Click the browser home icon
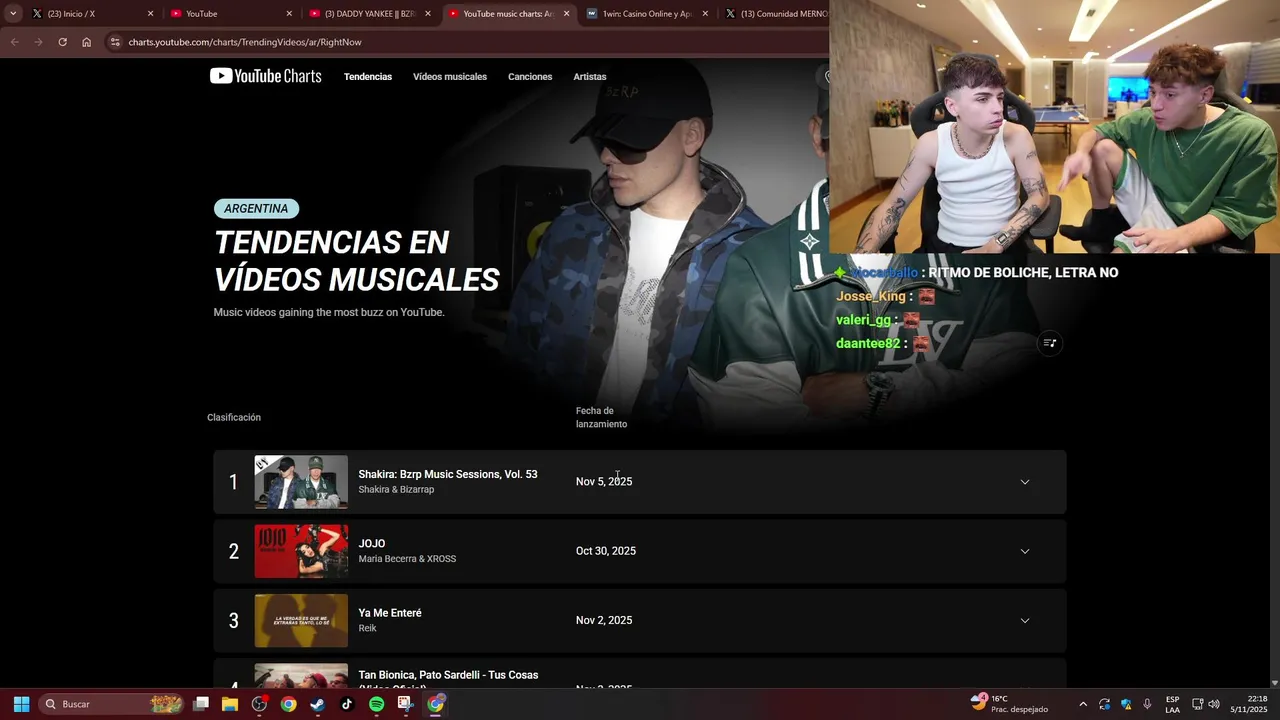Screen dimensions: 1280x720 tap(86, 42)
